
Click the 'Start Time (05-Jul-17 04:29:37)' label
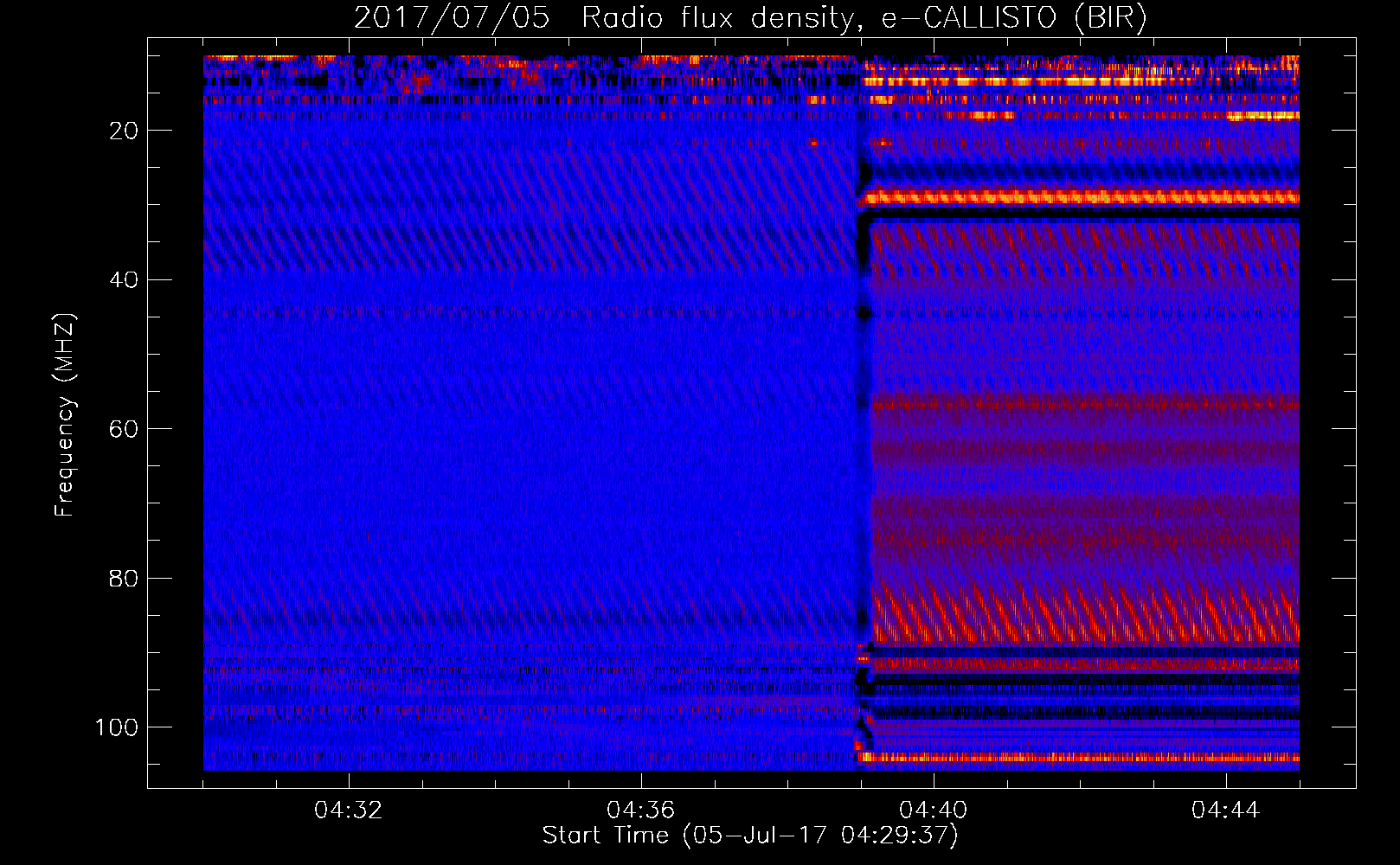coord(750,836)
